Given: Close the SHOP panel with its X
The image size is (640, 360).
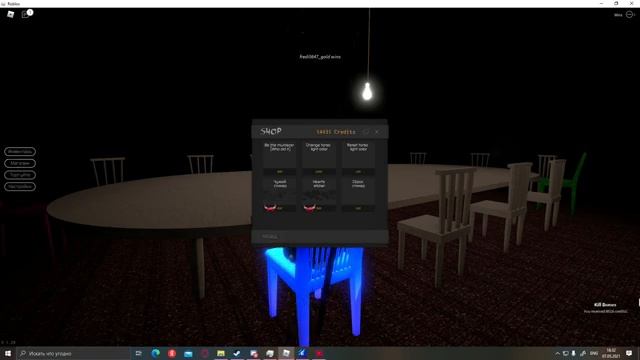Looking at the screenshot, I should 377,132.
